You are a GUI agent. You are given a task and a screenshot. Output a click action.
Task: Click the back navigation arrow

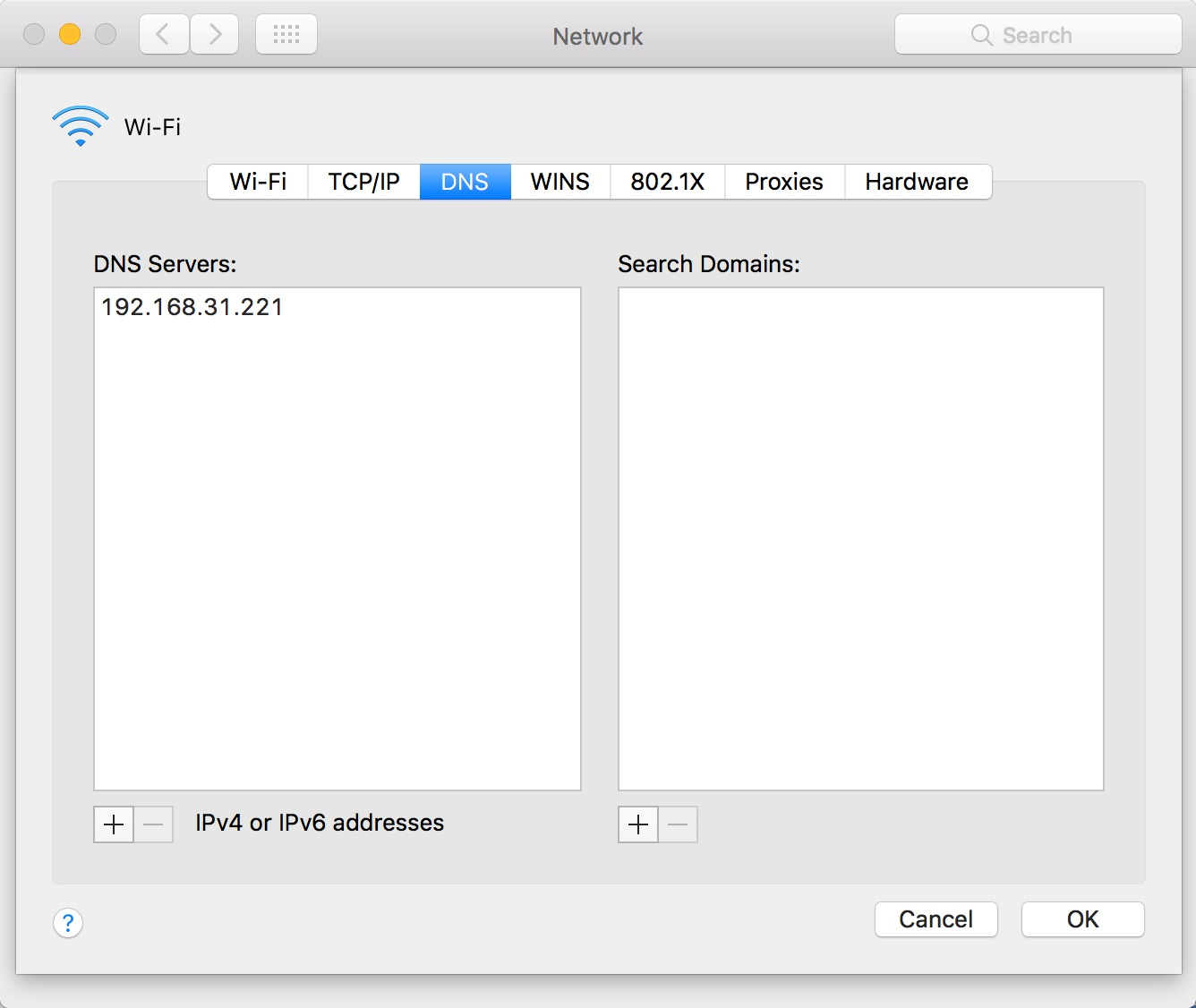pos(163,33)
